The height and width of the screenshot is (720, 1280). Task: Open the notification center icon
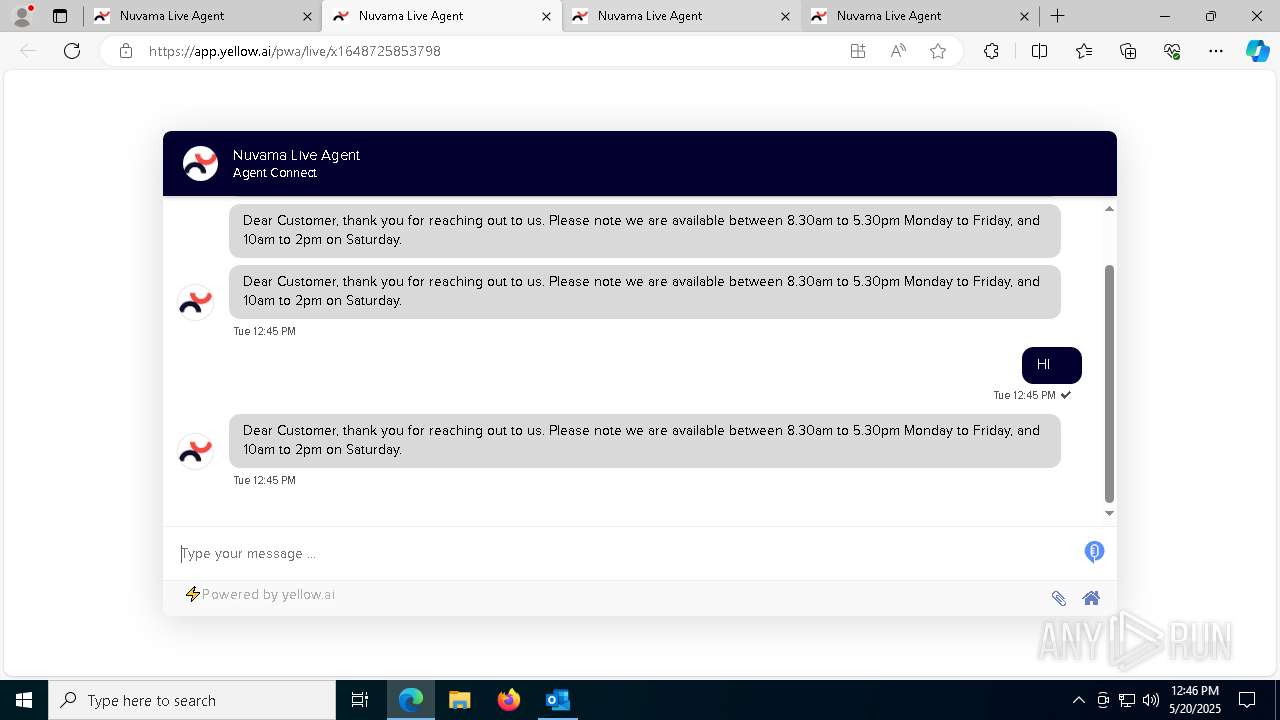tap(1247, 700)
